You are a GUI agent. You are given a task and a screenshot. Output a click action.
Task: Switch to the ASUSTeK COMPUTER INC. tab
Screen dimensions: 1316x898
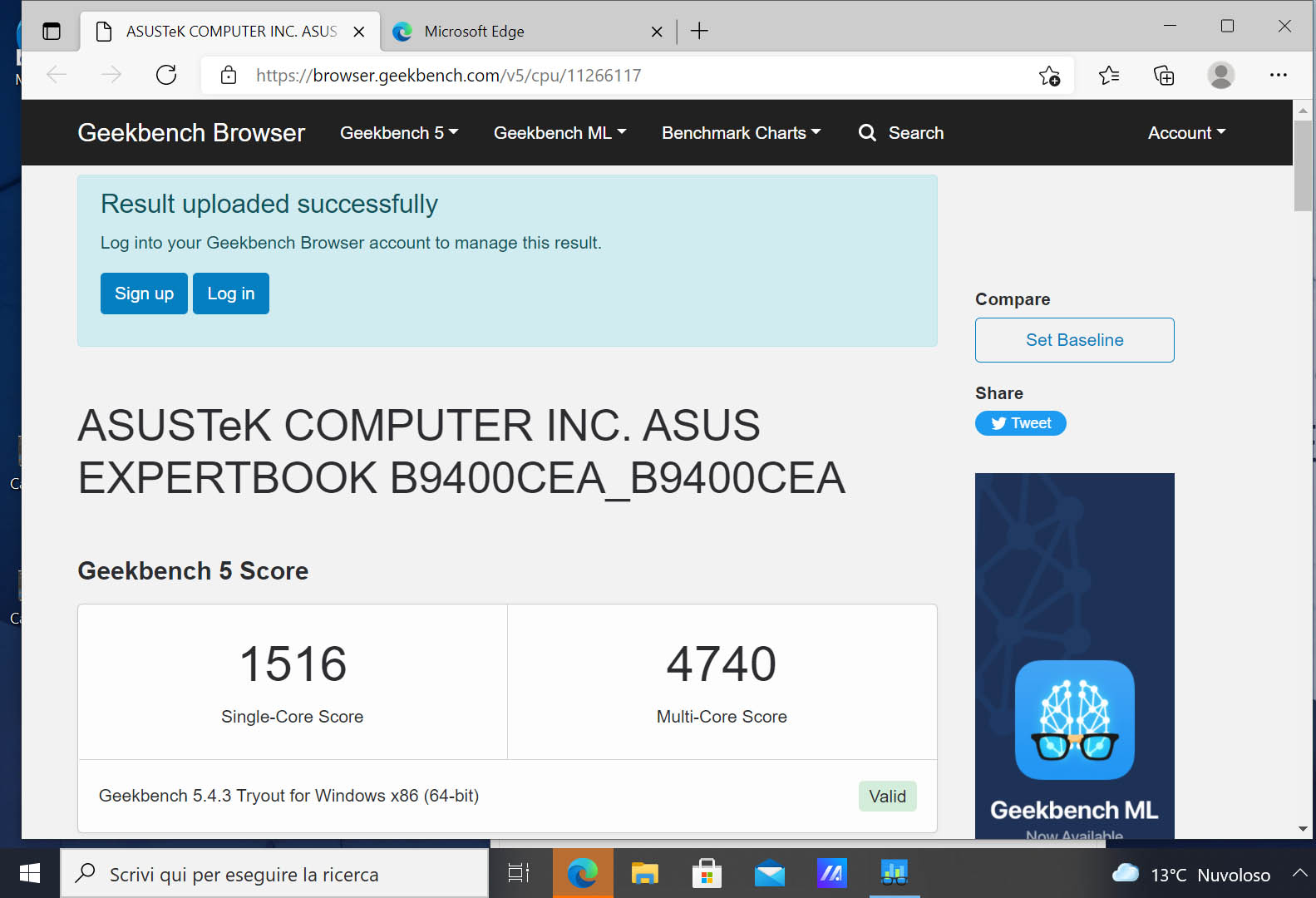[x=230, y=32]
